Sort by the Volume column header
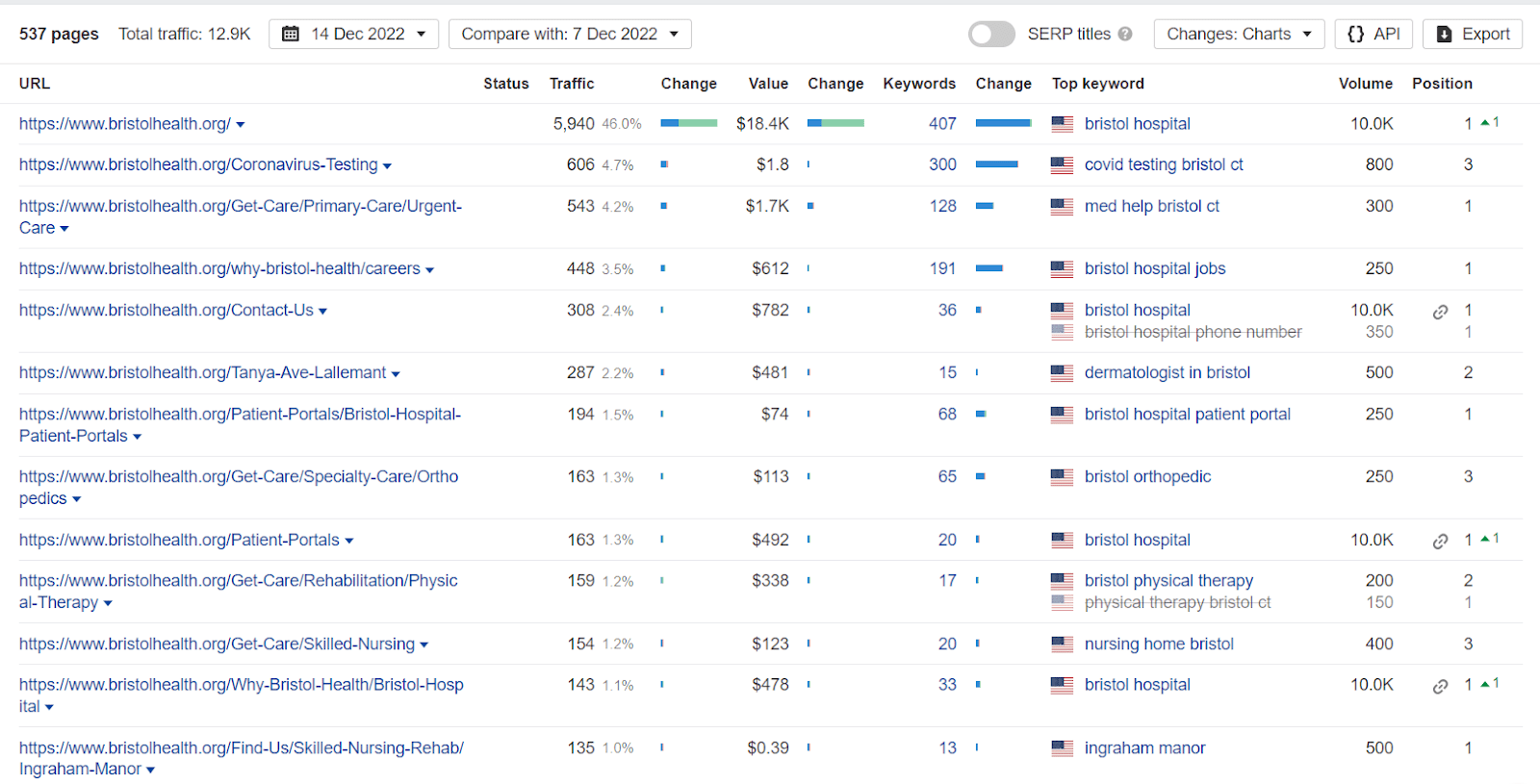1540x784 pixels. coord(1366,84)
